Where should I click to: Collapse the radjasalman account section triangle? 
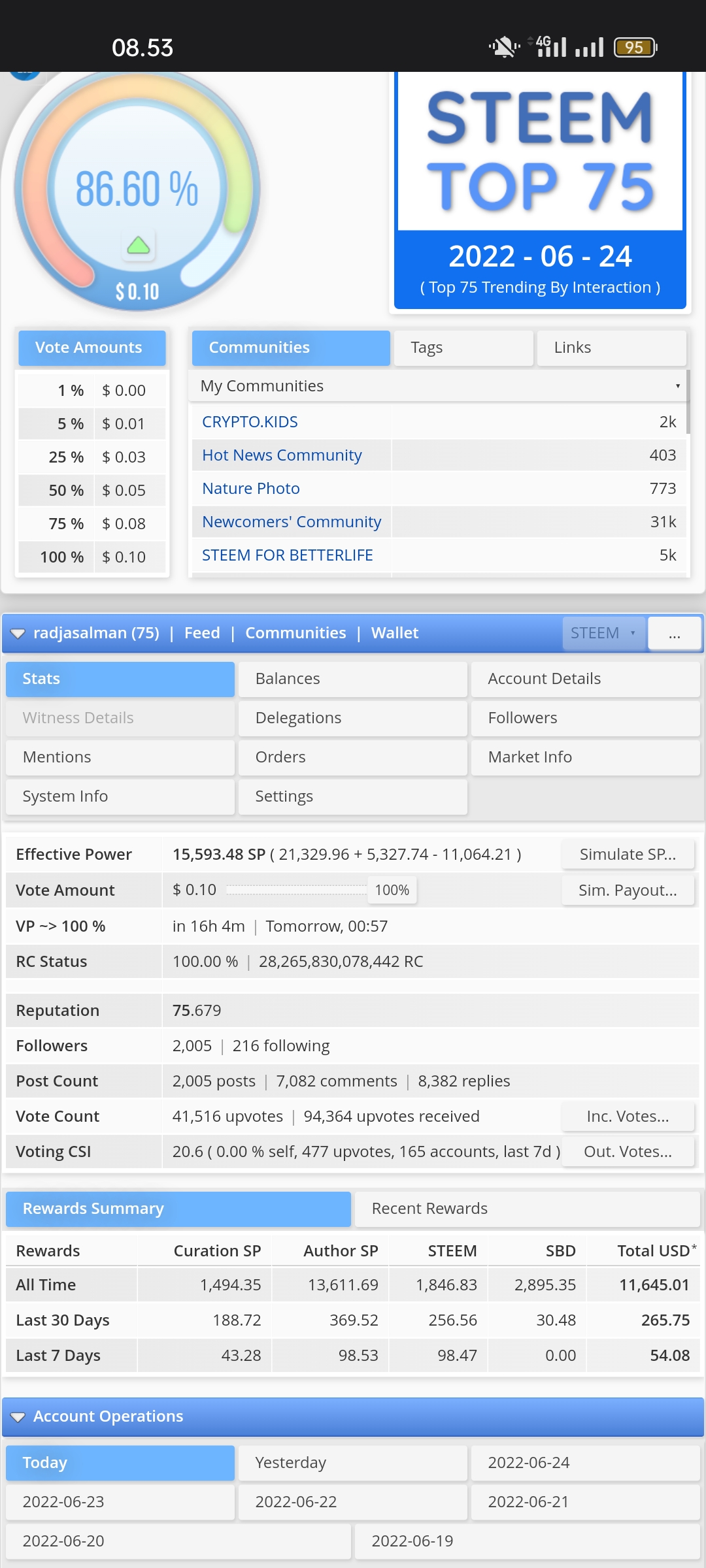(x=18, y=634)
